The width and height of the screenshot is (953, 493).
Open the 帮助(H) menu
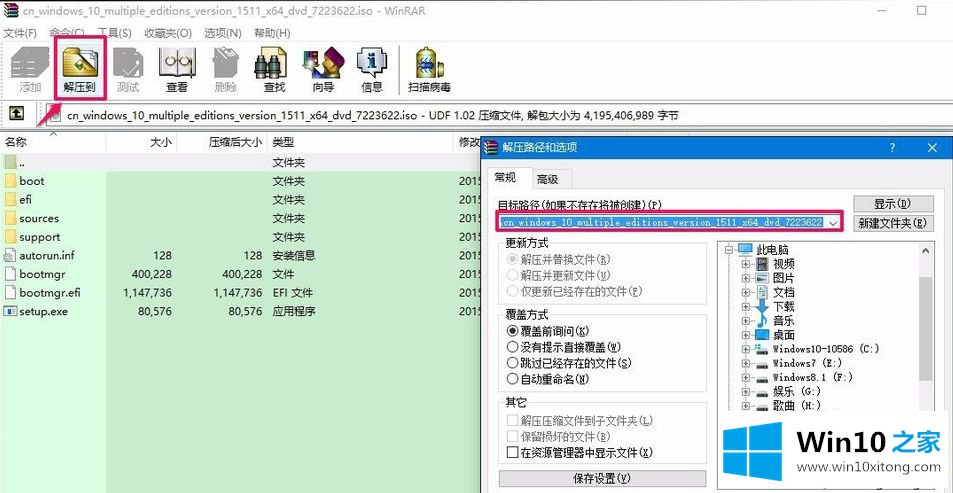coord(272,33)
